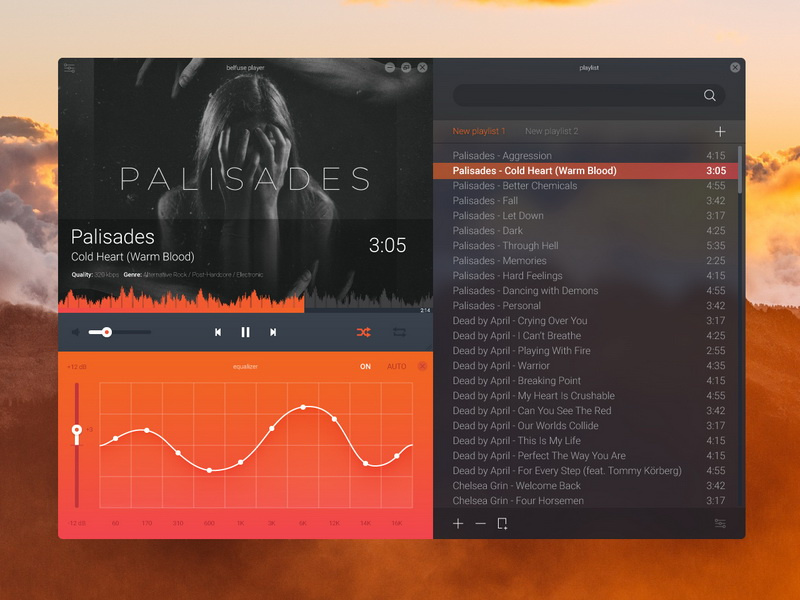Click the add file icon in playlist footer
The image size is (800, 600).
(503, 523)
